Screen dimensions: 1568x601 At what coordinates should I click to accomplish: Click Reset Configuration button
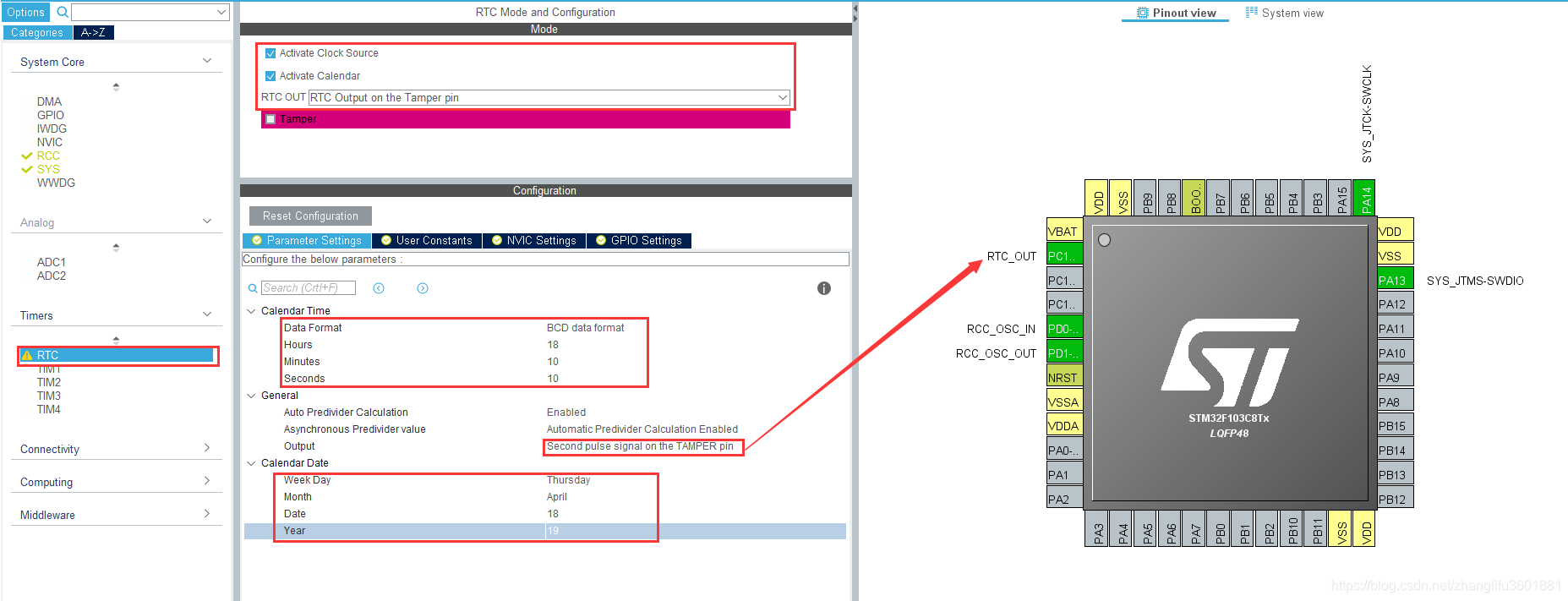coord(310,216)
